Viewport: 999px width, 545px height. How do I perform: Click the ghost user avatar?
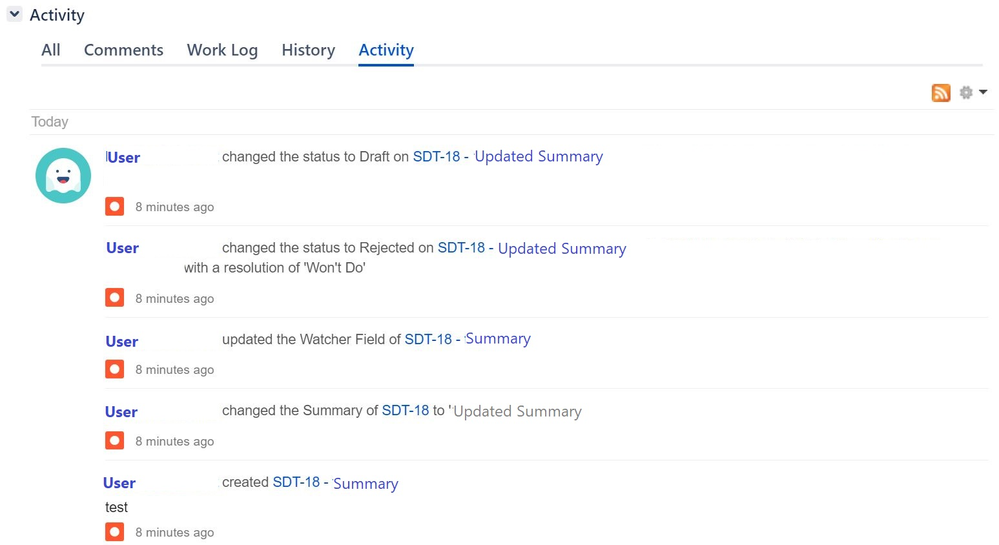[63, 175]
